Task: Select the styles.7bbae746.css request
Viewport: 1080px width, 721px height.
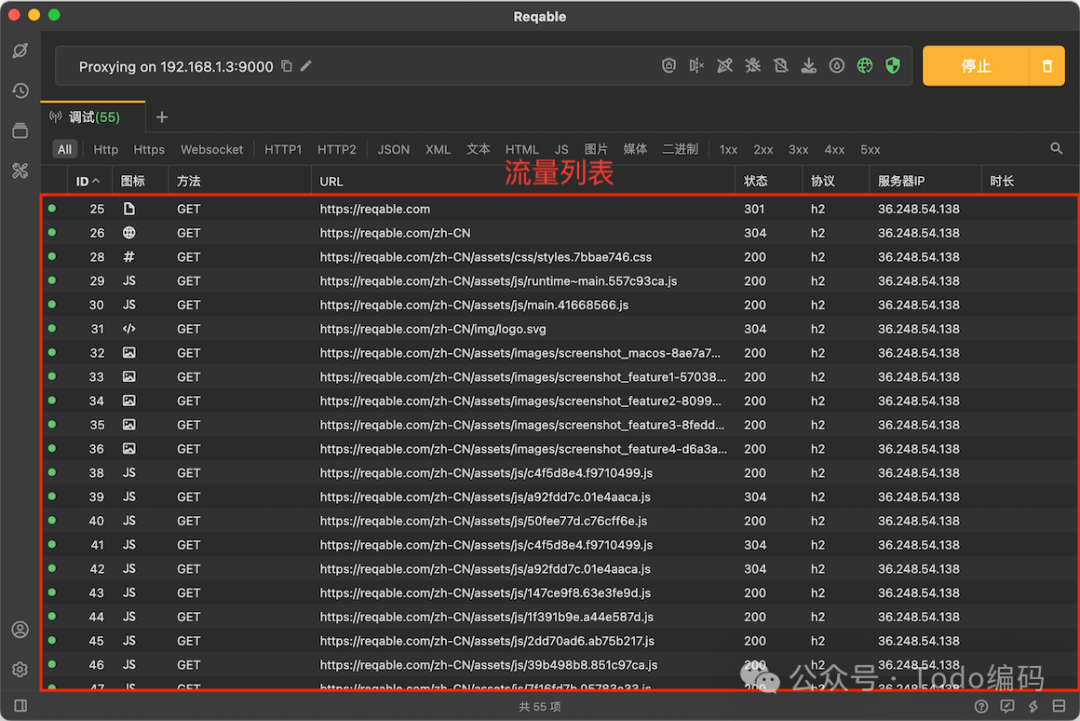Action: (x=560, y=257)
